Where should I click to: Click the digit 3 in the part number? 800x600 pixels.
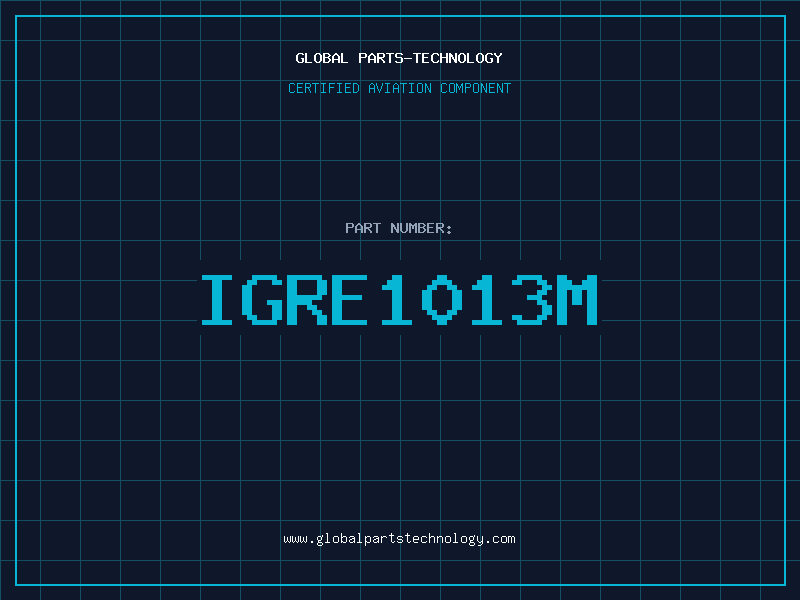coord(532,299)
